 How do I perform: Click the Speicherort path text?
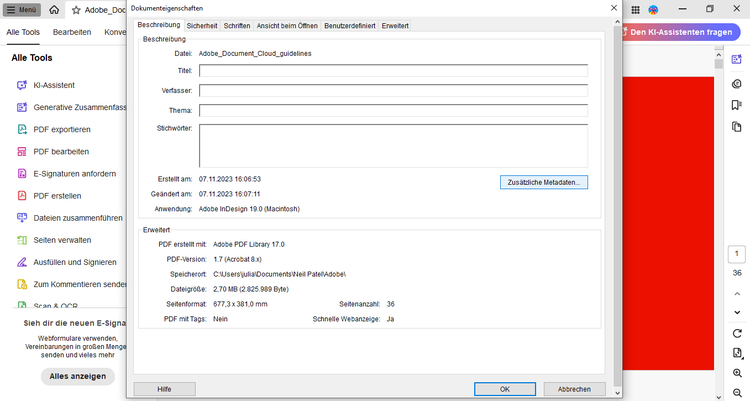click(x=279, y=274)
